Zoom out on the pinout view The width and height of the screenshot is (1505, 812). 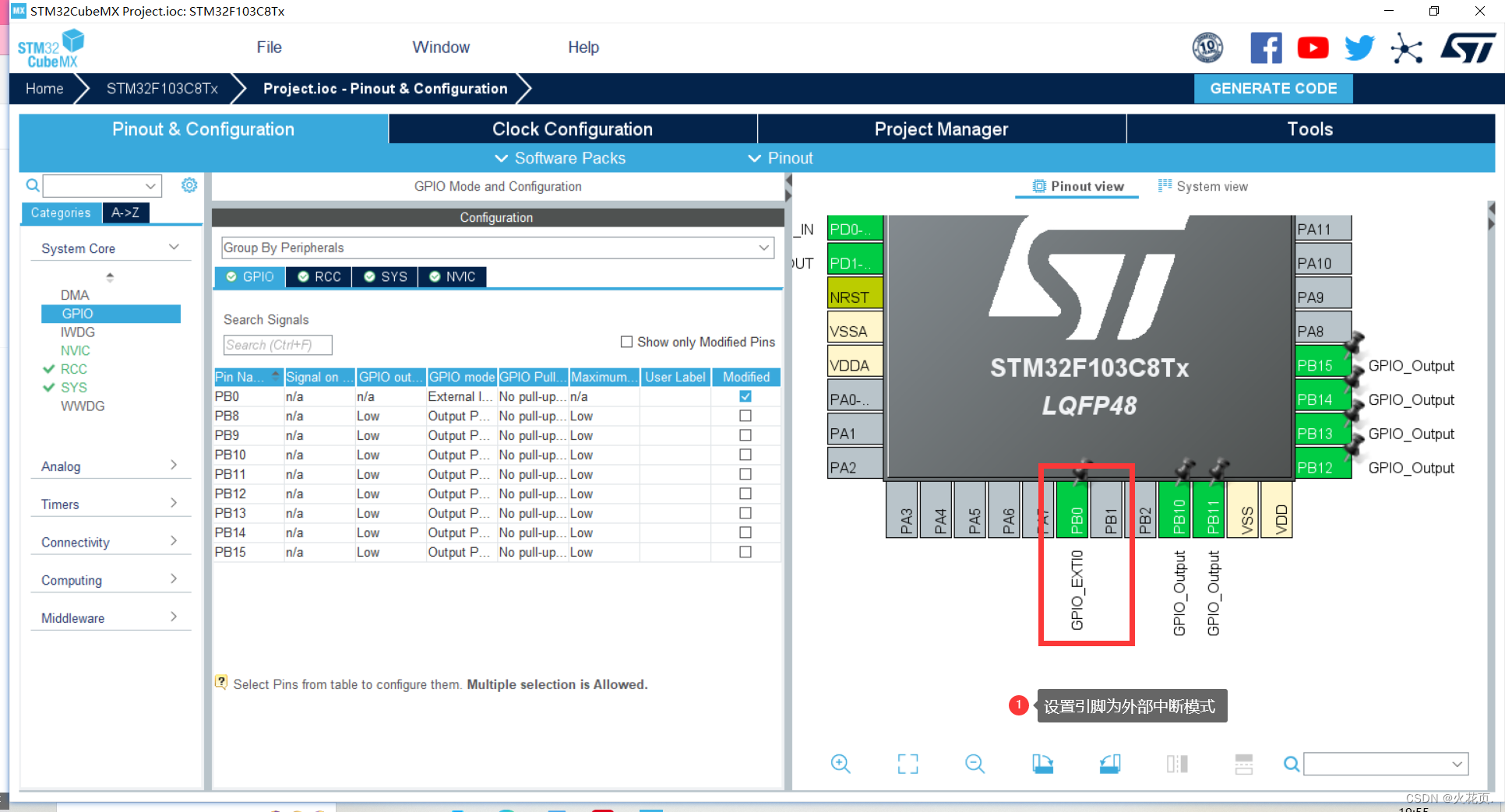pos(975,764)
